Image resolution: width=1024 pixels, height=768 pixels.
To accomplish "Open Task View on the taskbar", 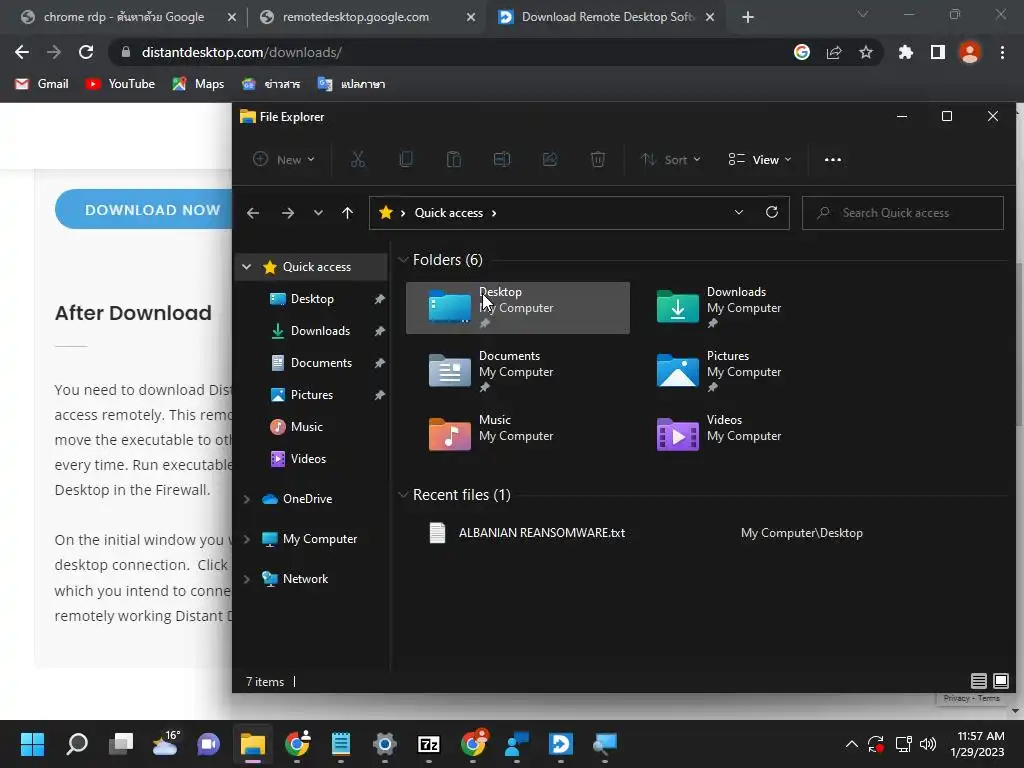I will pyautogui.click(x=121, y=744).
